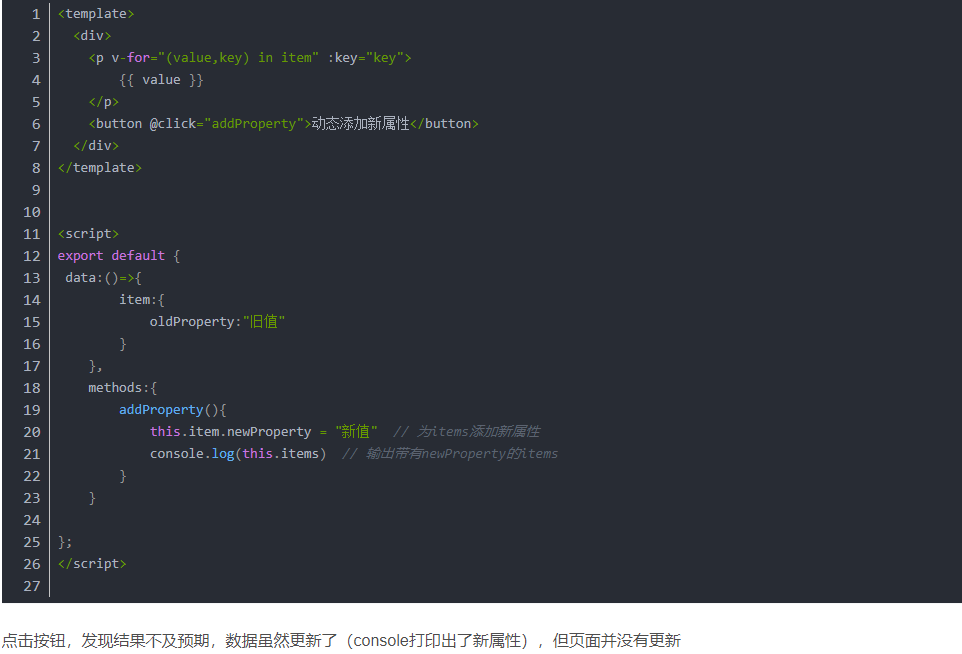
Task: Click line number 1 in the gutter
Action: click(36, 13)
